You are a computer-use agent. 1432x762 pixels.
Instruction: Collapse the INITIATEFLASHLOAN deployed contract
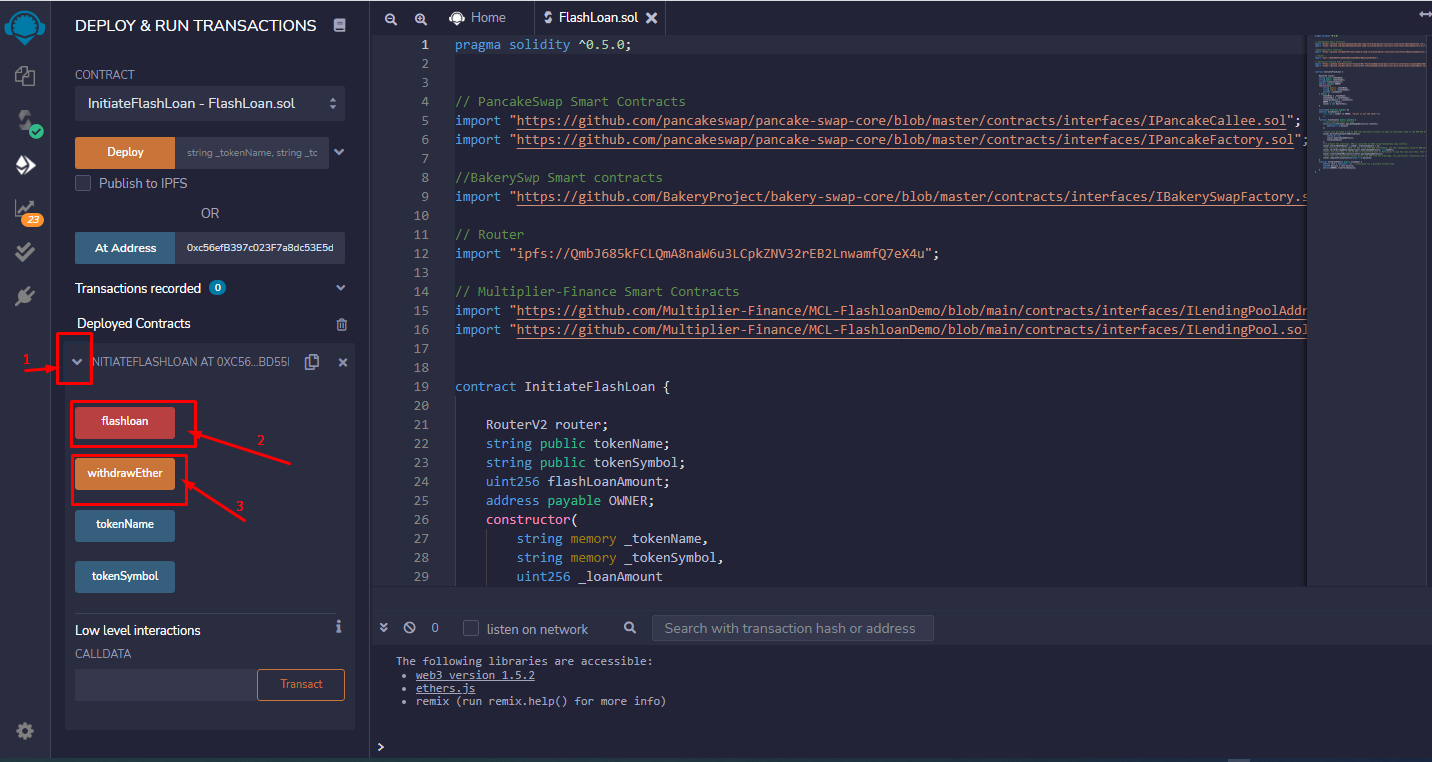(77, 362)
